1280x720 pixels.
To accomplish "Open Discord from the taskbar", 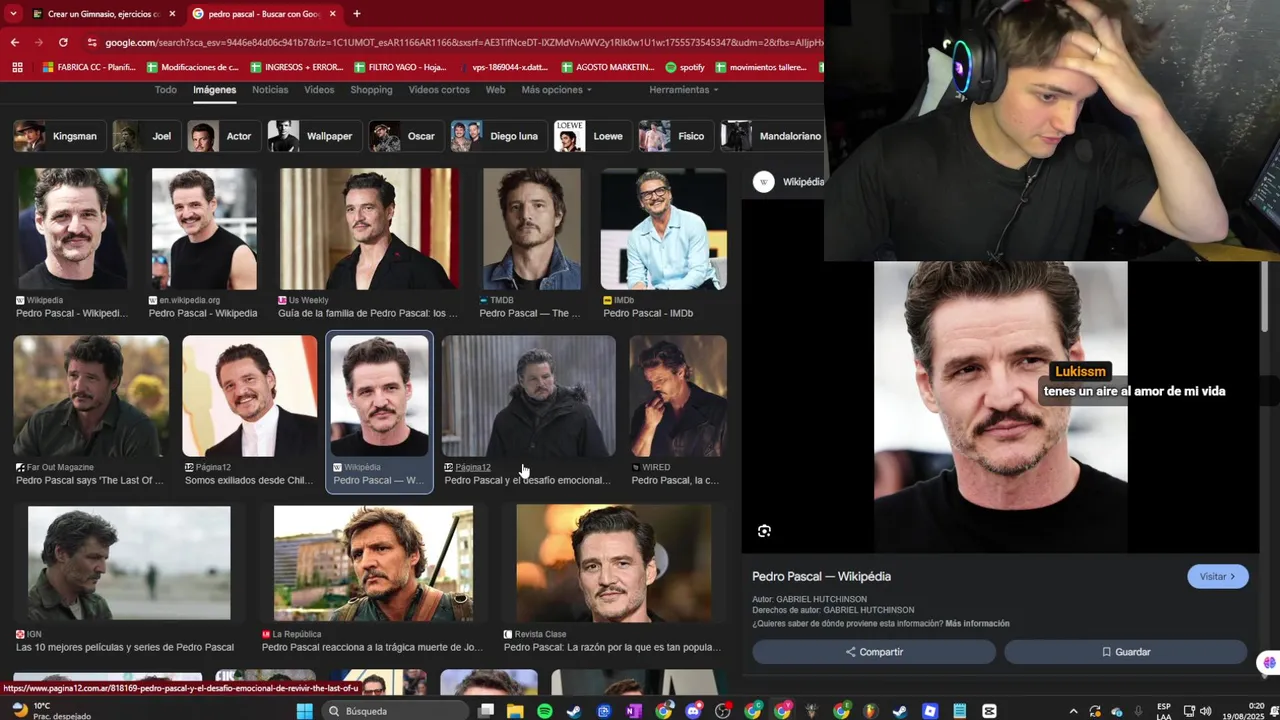I will [693, 711].
